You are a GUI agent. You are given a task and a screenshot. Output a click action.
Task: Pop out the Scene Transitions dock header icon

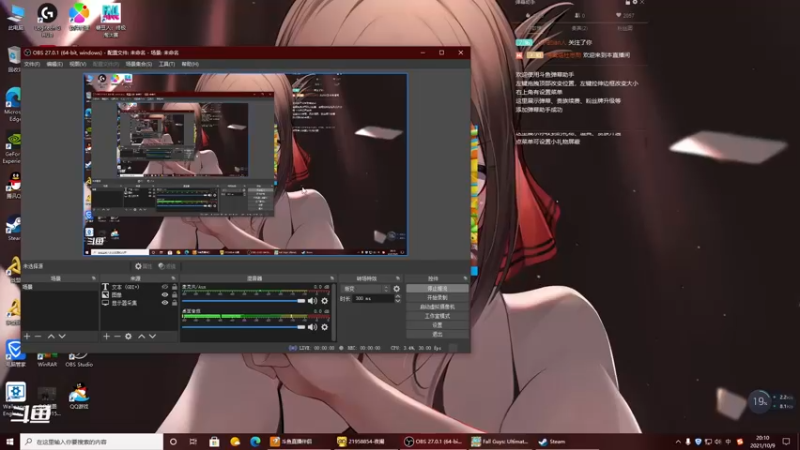[398, 279]
